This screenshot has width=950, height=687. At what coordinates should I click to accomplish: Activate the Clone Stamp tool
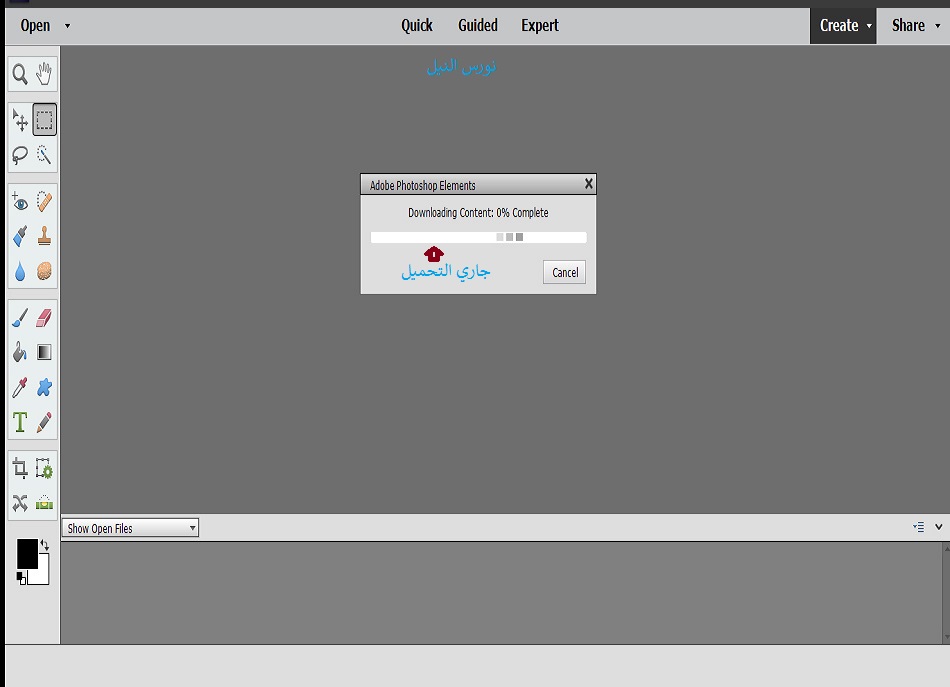coord(44,237)
